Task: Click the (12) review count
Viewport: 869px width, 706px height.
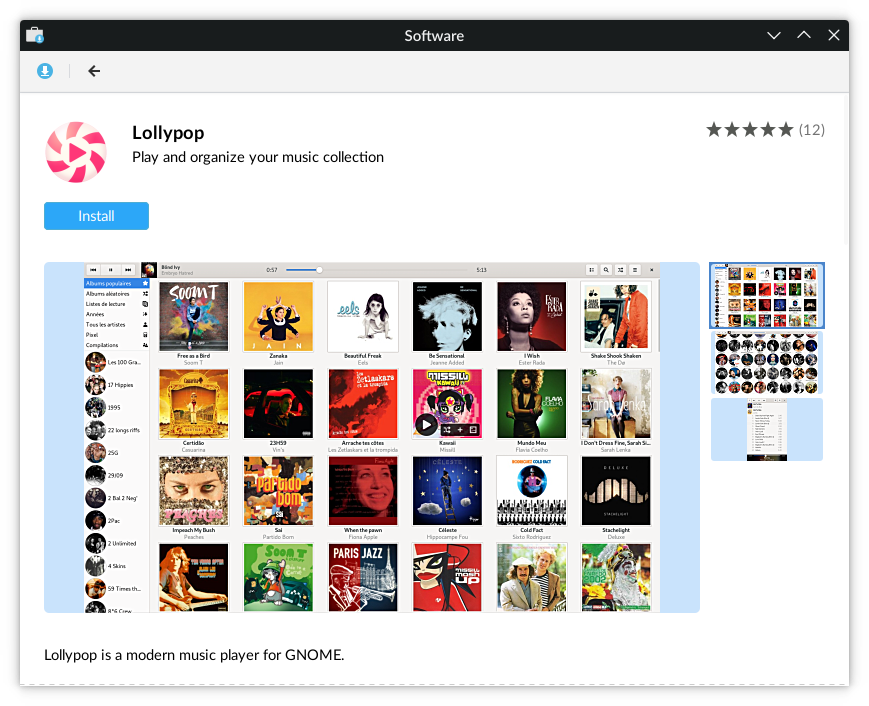Action: click(x=811, y=130)
